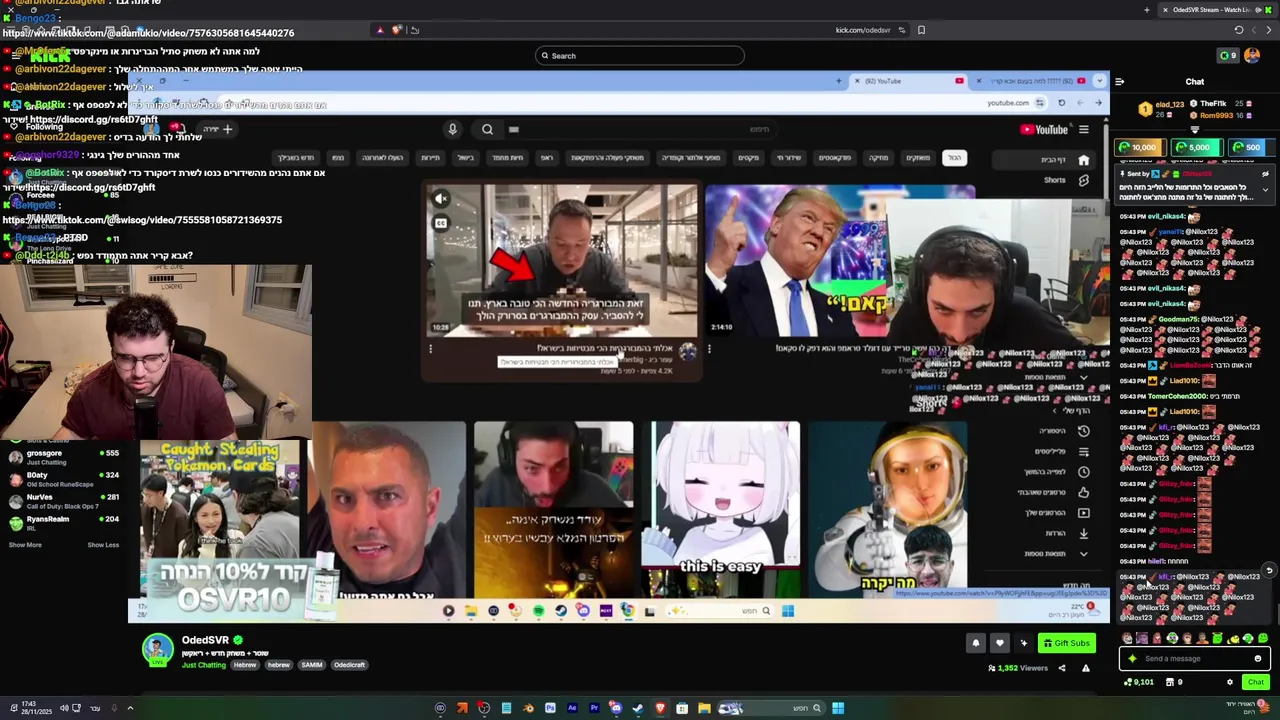Open grossgore channel in sidebar
1280x720 pixels.
[x=62, y=457]
